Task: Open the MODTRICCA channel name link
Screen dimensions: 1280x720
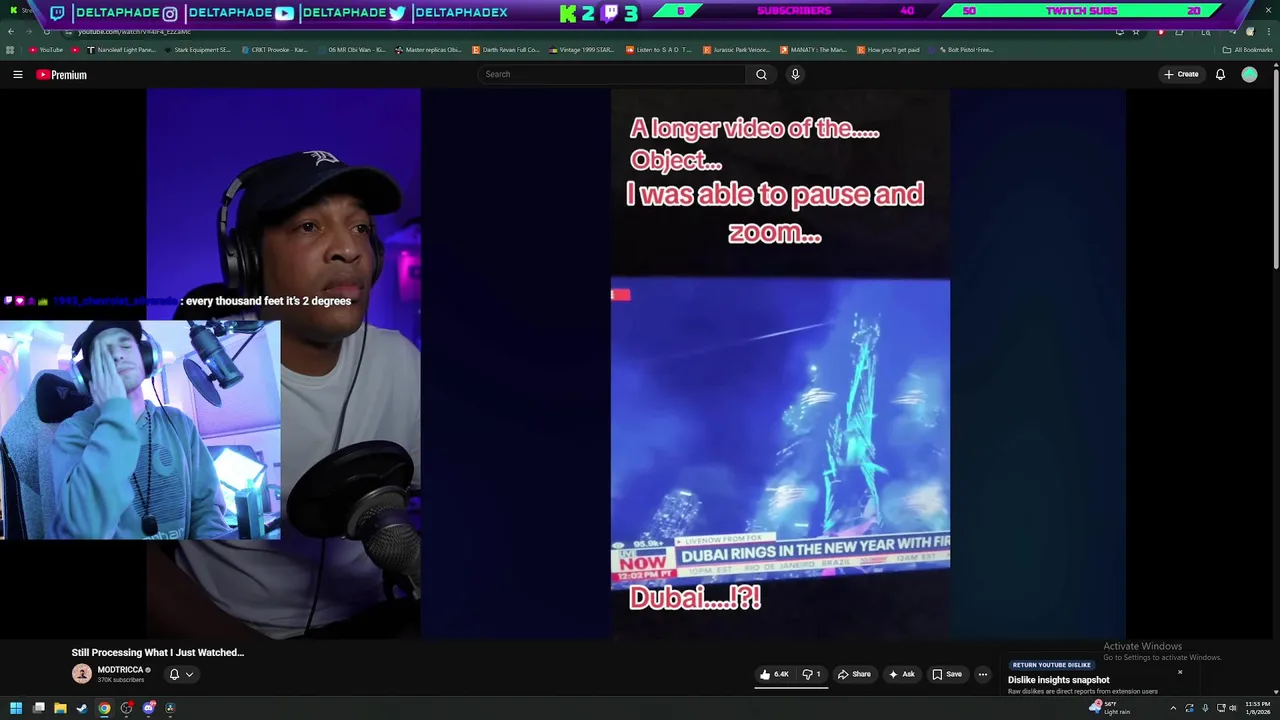Action: click(120, 670)
